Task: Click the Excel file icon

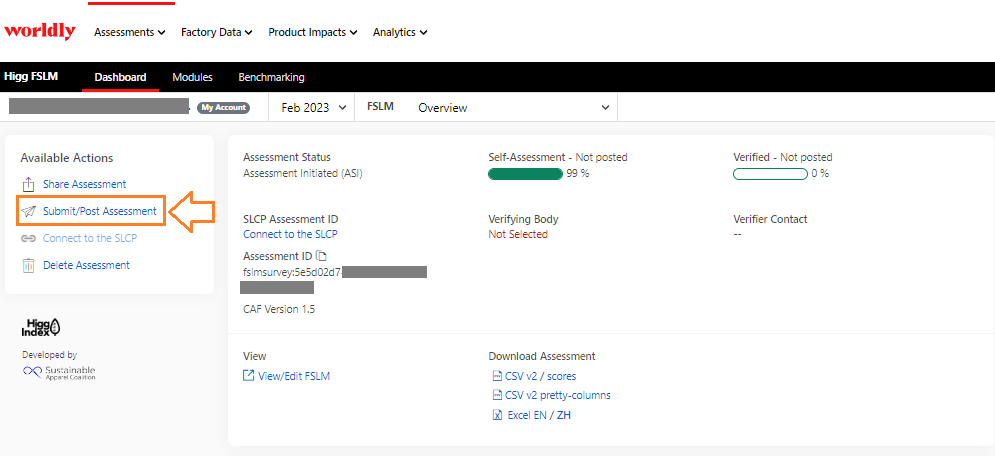Action: (x=497, y=415)
